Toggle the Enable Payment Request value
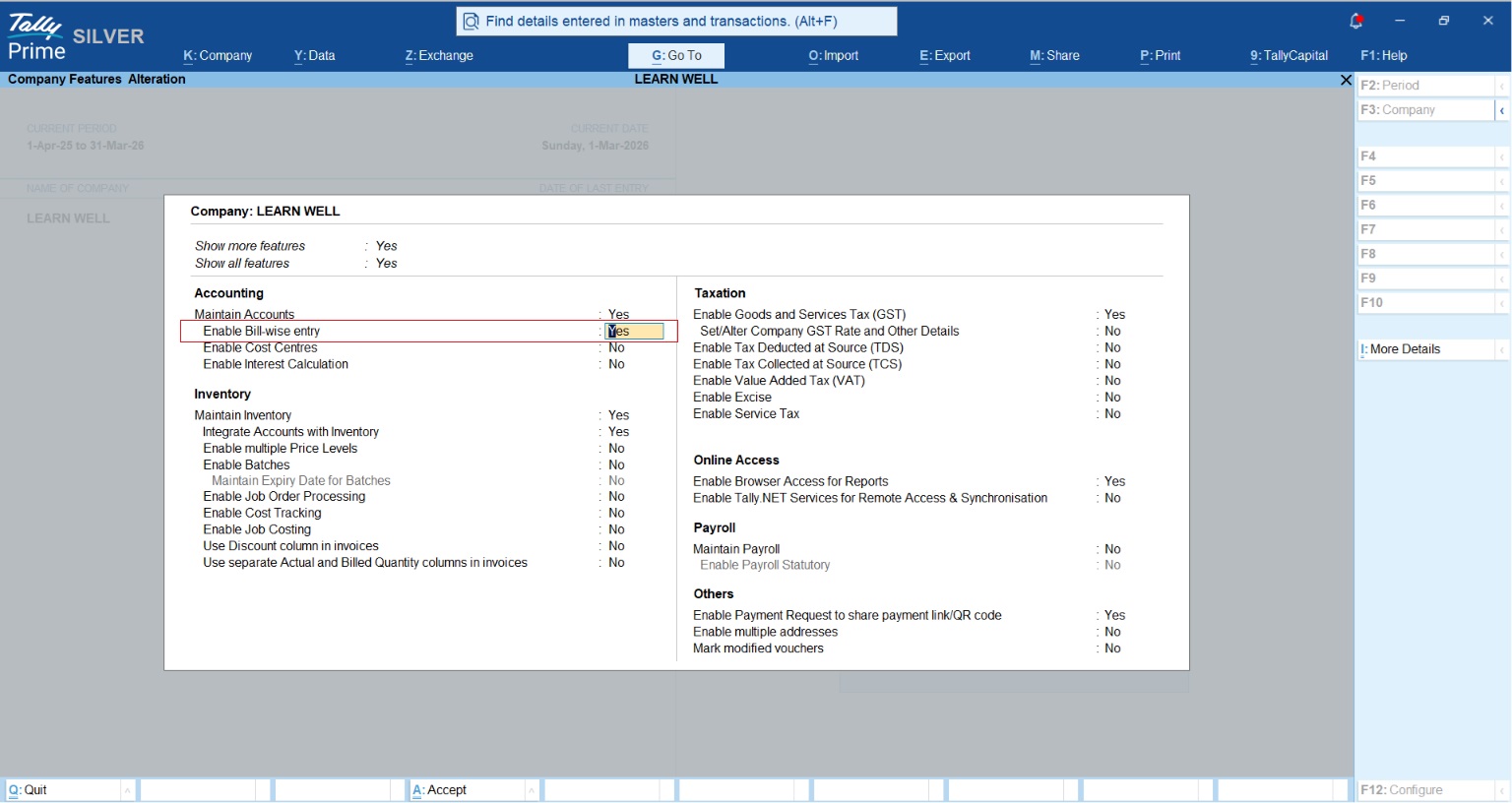Screen dimensions: 1512x803 (1114, 616)
